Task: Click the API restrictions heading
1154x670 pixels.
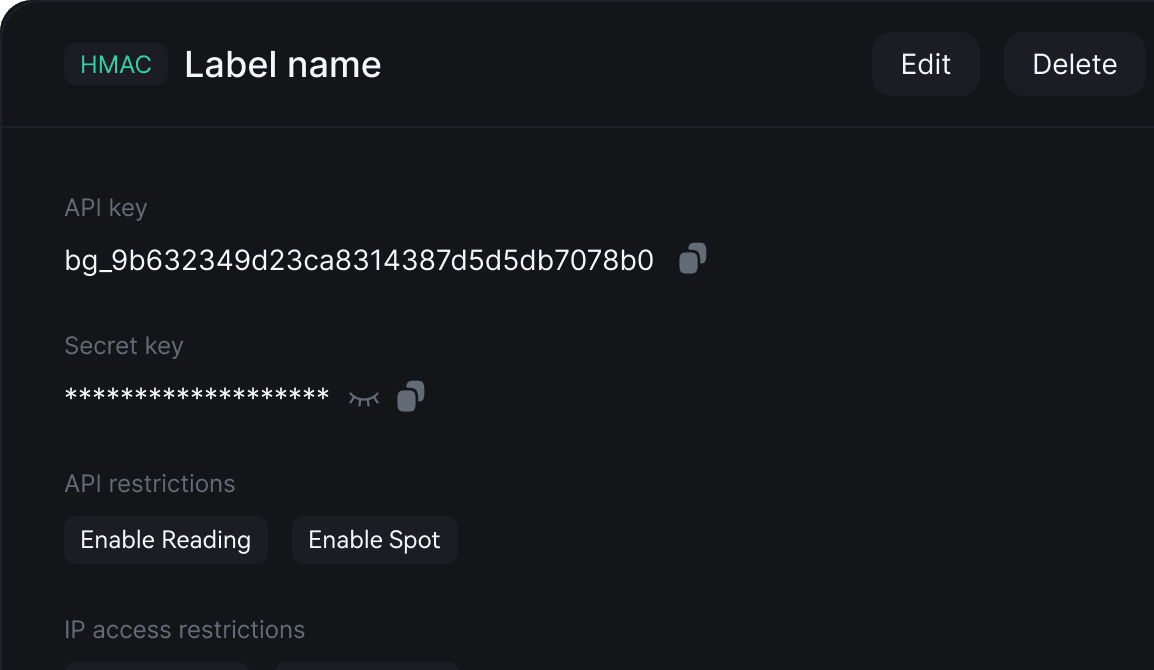Action: (150, 484)
